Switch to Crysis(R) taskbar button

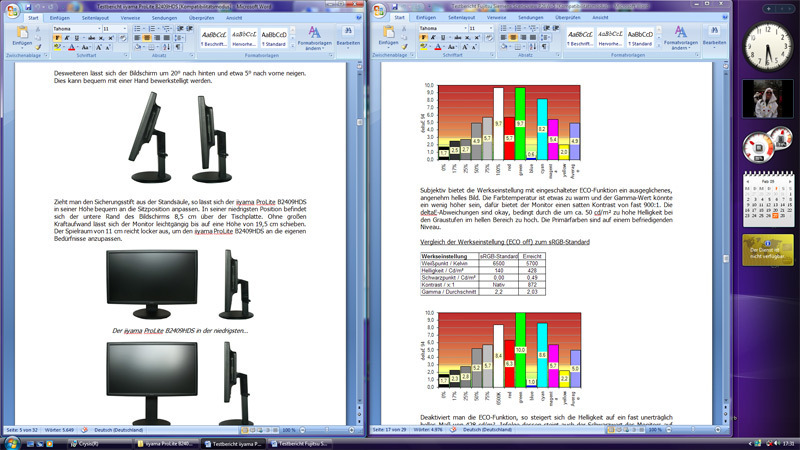point(99,444)
